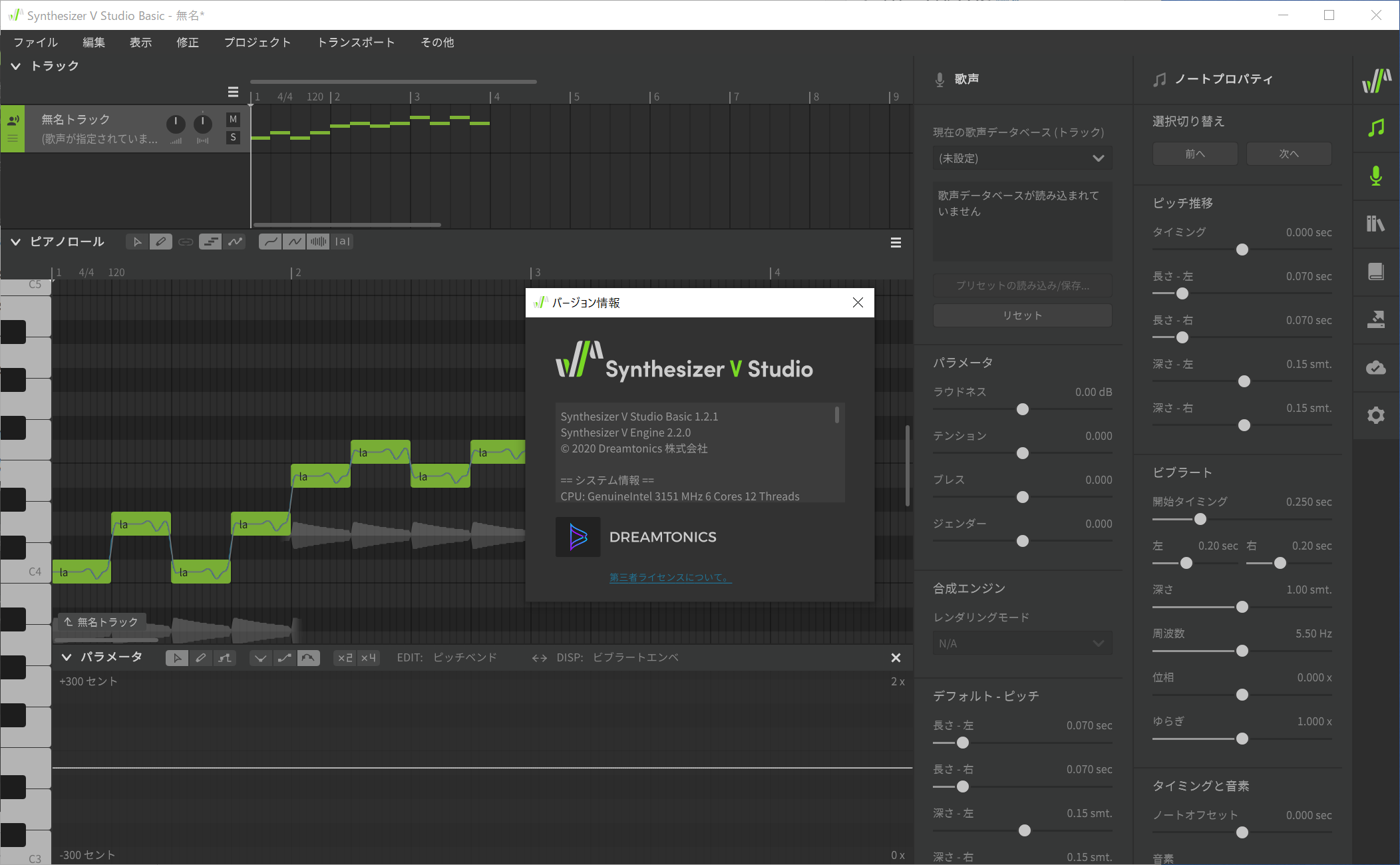The image size is (1400, 865).
Task: Open the track area hamburger menu
Action: tap(233, 92)
